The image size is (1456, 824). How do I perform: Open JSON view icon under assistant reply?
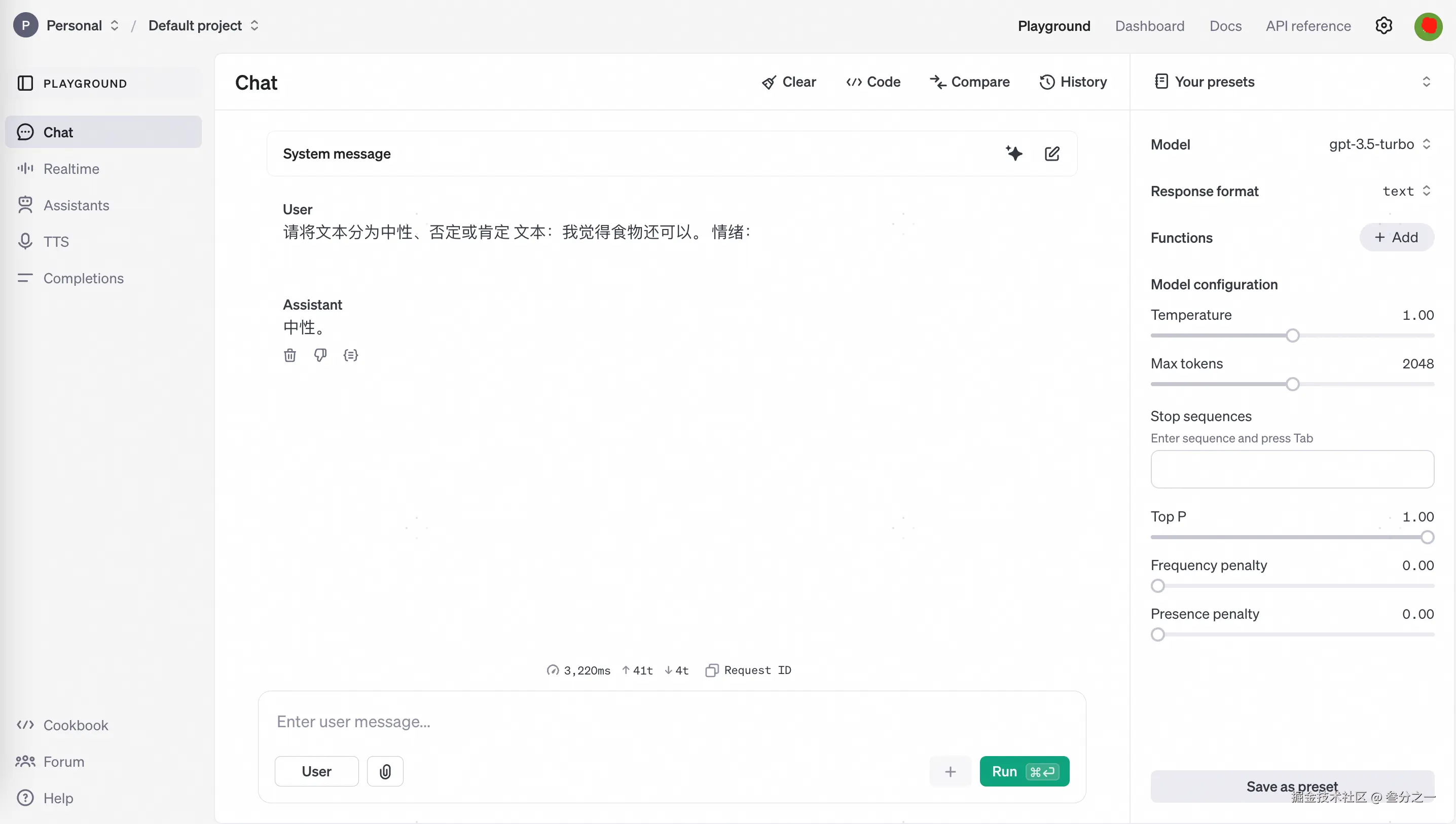[x=350, y=355]
